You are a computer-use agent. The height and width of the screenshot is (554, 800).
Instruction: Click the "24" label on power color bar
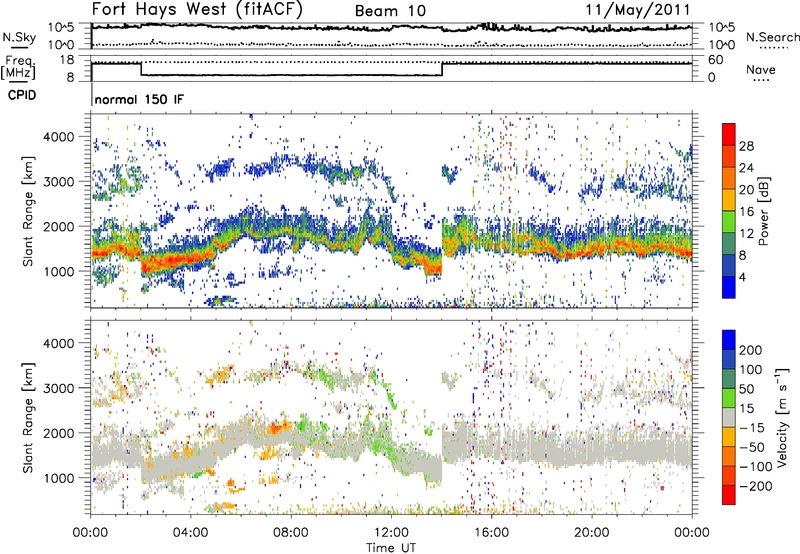point(746,168)
